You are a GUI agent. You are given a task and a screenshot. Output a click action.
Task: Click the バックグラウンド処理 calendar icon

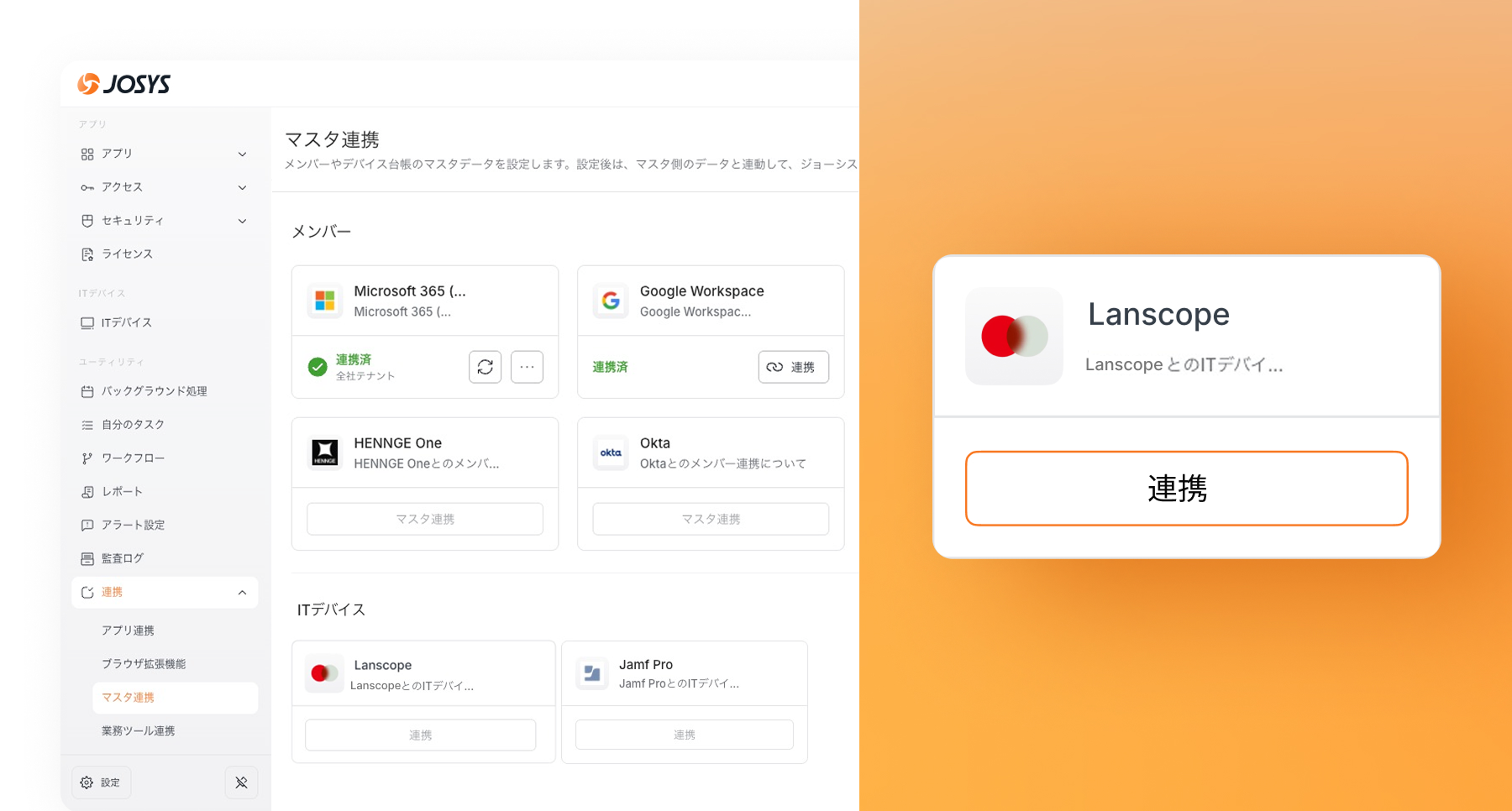87,391
